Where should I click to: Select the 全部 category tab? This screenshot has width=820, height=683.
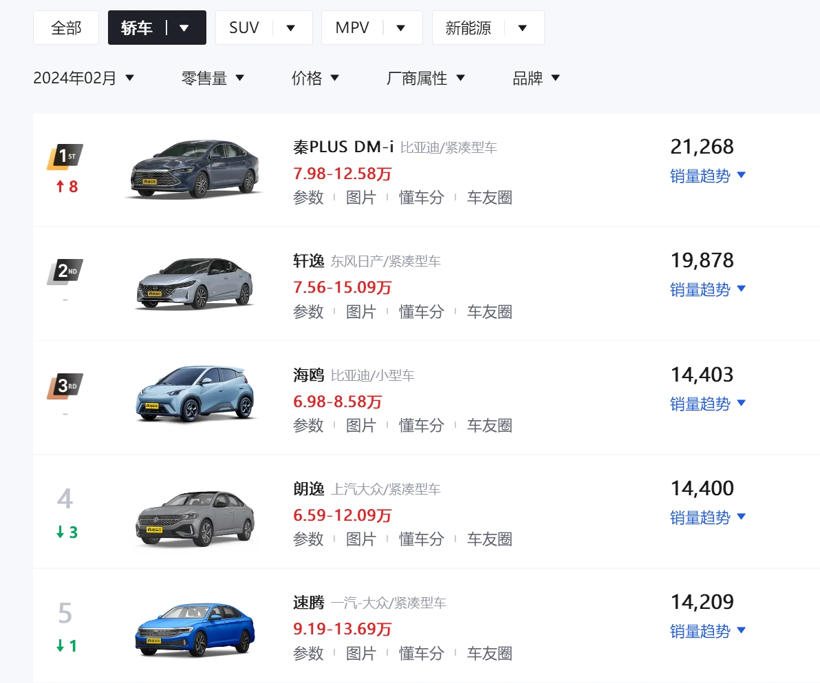point(66,28)
